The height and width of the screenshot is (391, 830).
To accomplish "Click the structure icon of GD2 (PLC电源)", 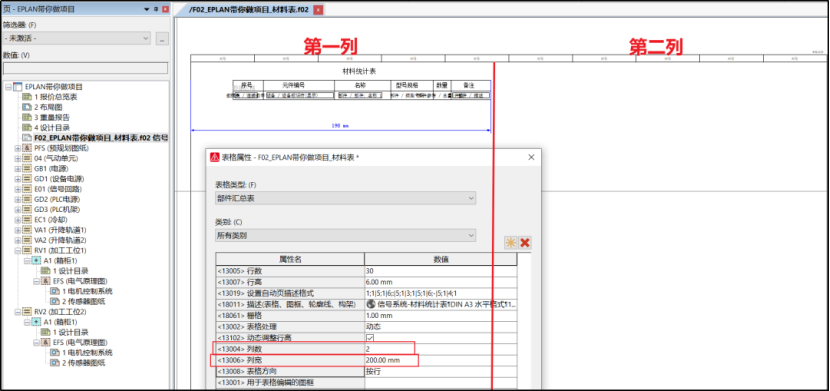I will [x=27, y=199].
